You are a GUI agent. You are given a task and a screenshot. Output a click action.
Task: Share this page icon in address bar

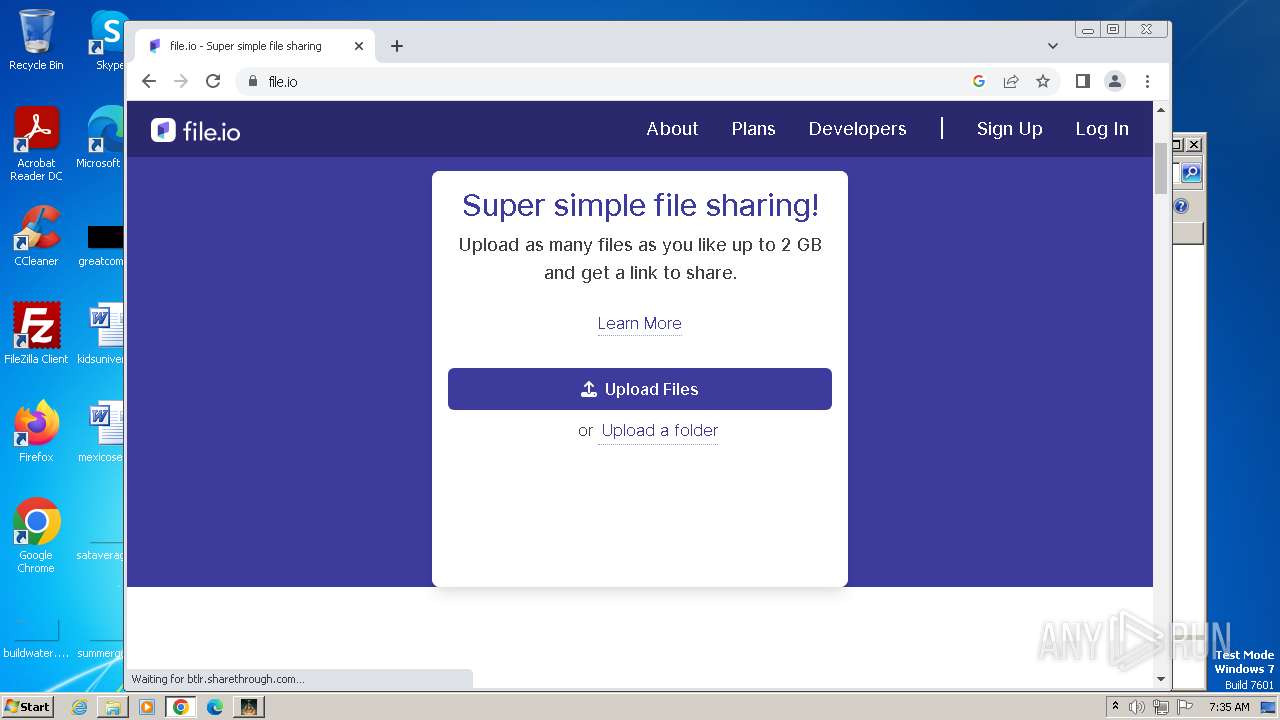(1011, 81)
